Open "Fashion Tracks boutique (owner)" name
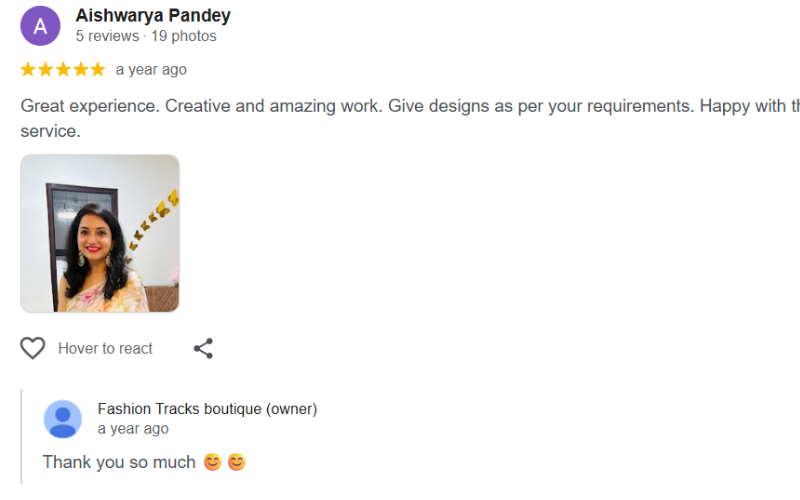Viewport: 800px width, 500px height. (207, 409)
